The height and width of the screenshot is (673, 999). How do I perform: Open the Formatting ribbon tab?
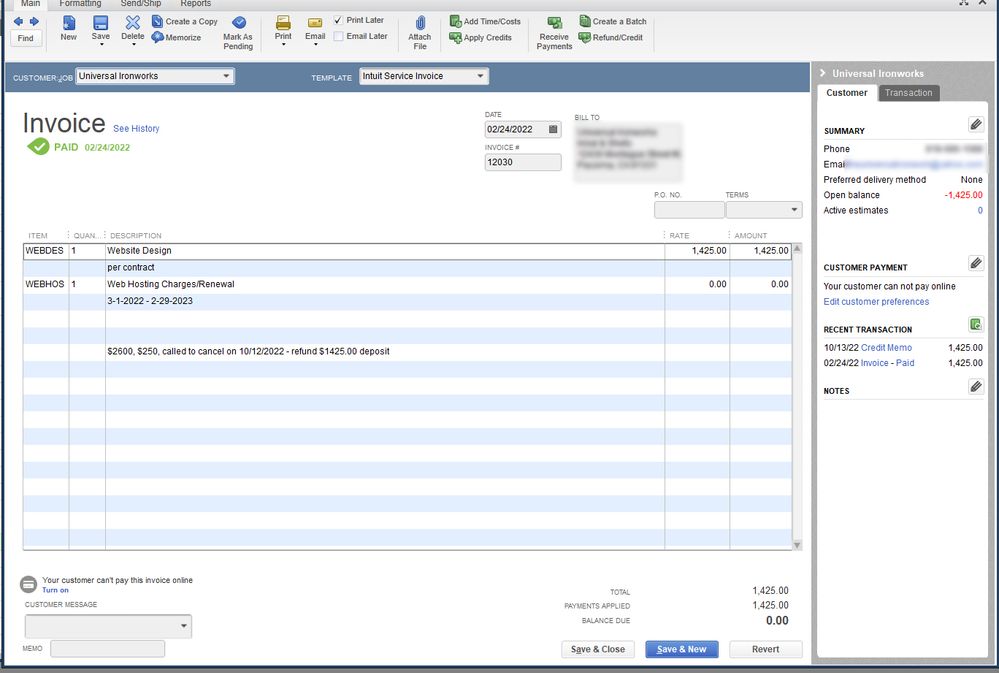click(x=80, y=4)
